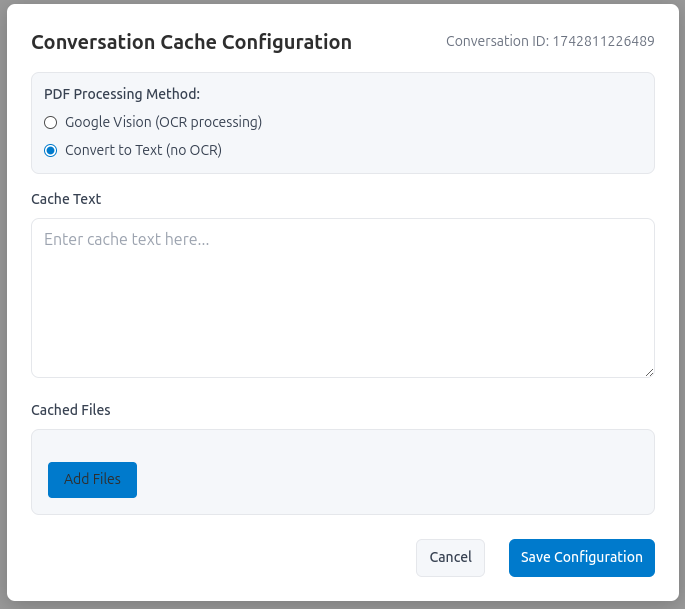Click the textarea resize handle corner

pyautogui.click(x=649, y=371)
